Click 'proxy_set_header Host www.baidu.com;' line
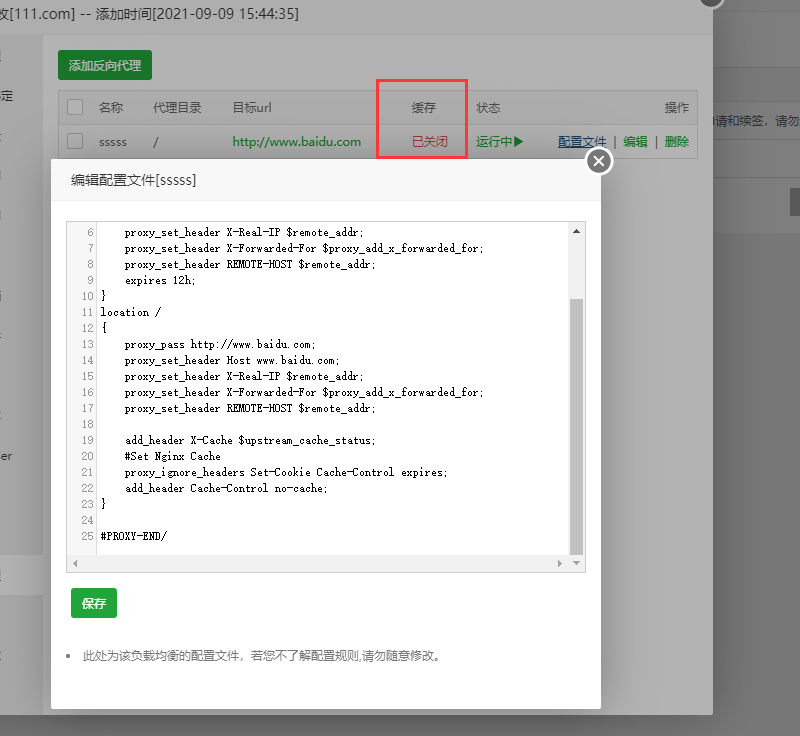This screenshot has height=736, width=800. click(x=232, y=360)
